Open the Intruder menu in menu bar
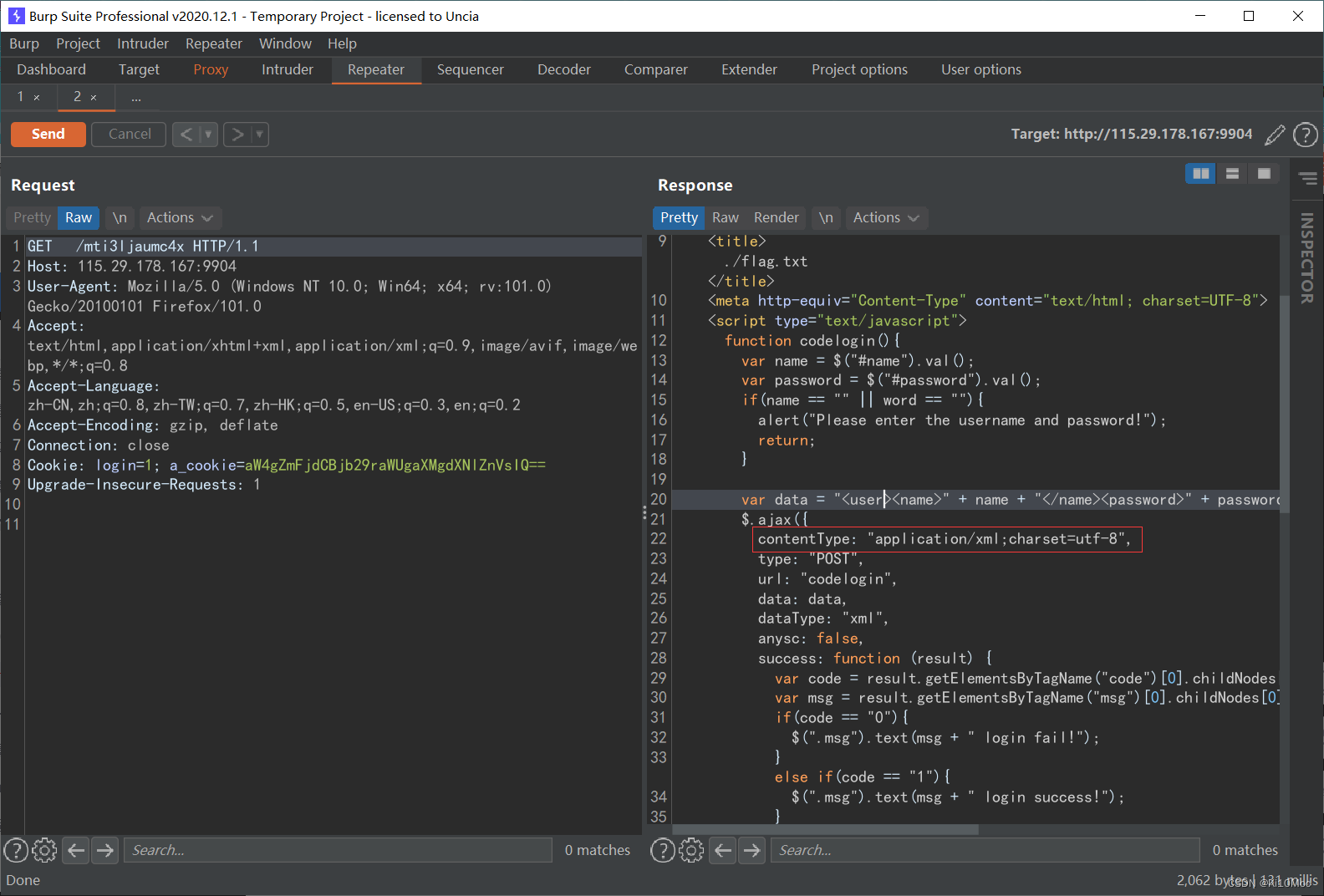This screenshot has width=1324, height=896. tap(143, 43)
